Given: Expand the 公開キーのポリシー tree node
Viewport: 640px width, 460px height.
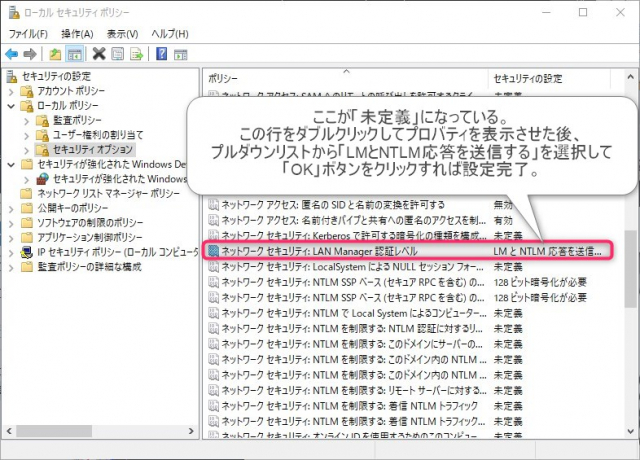Looking at the screenshot, I should tap(11, 209).
